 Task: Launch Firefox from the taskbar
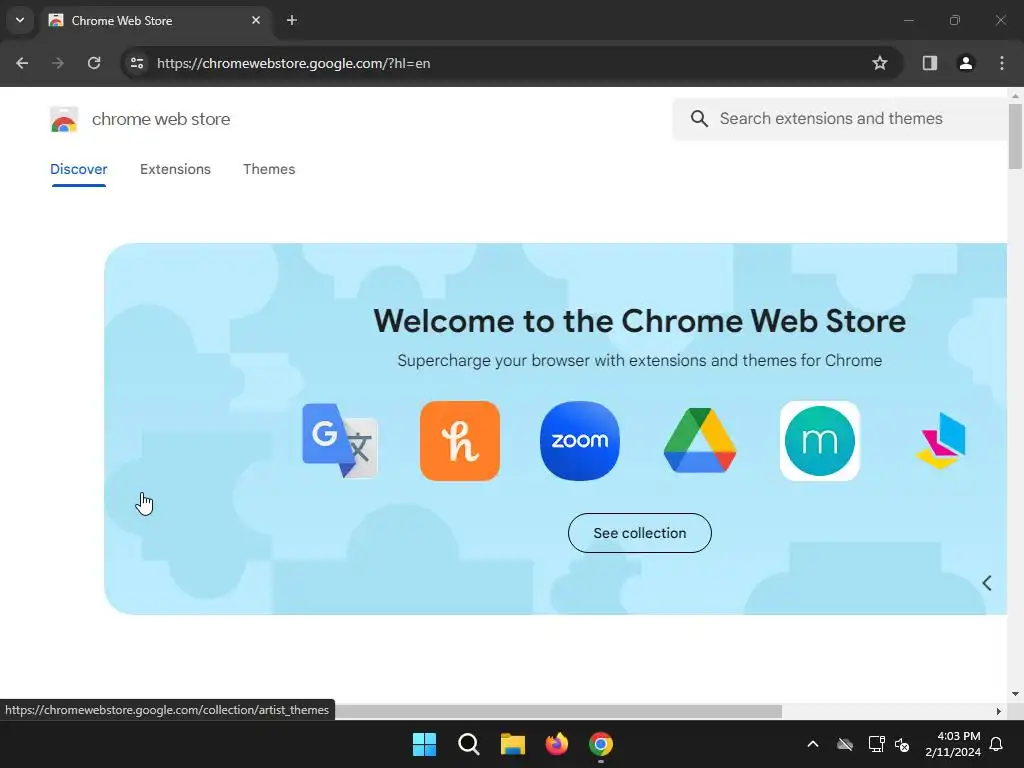pos(557,744)
